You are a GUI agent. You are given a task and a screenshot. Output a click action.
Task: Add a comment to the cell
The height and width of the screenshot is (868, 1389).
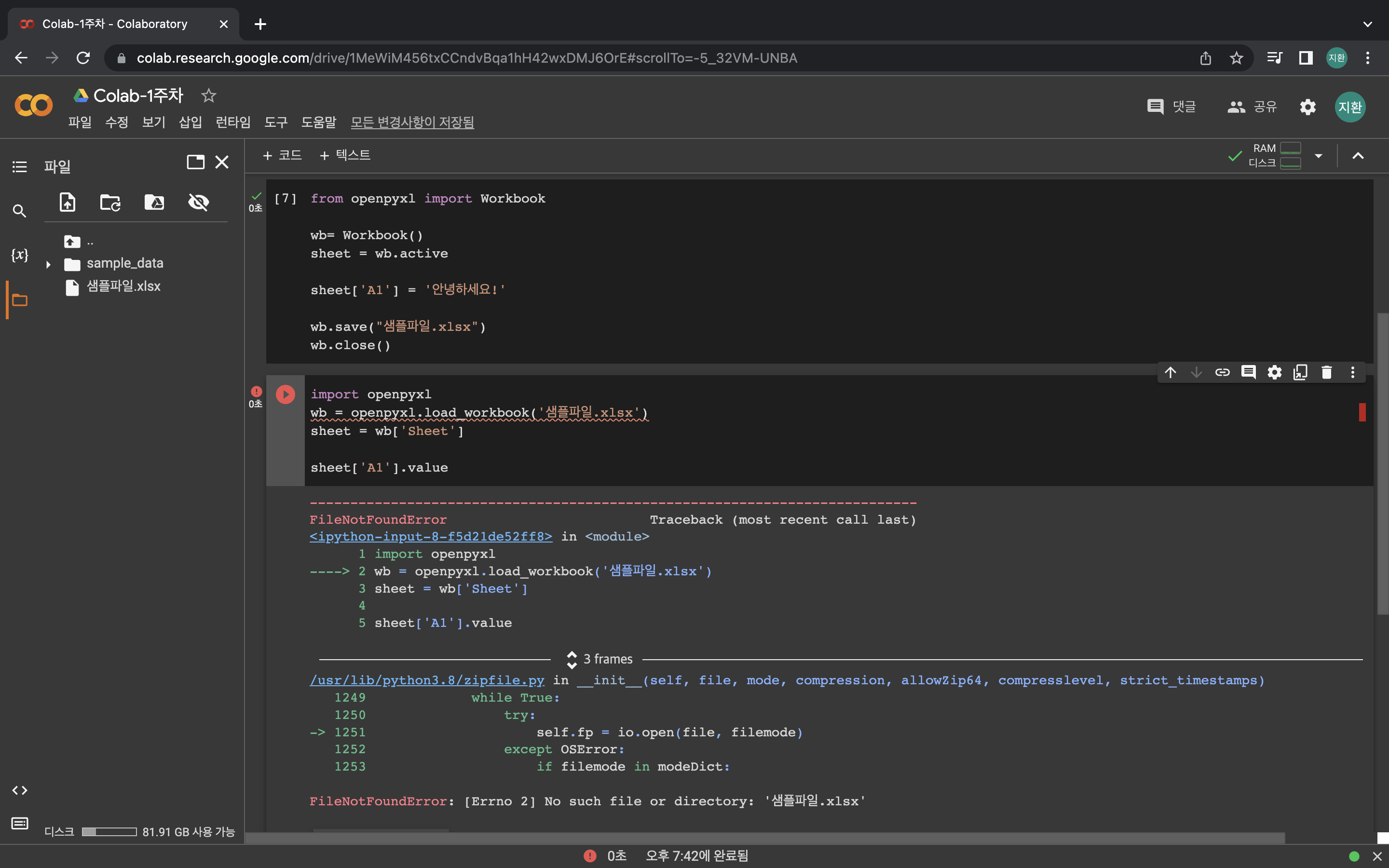(1248, 373)
